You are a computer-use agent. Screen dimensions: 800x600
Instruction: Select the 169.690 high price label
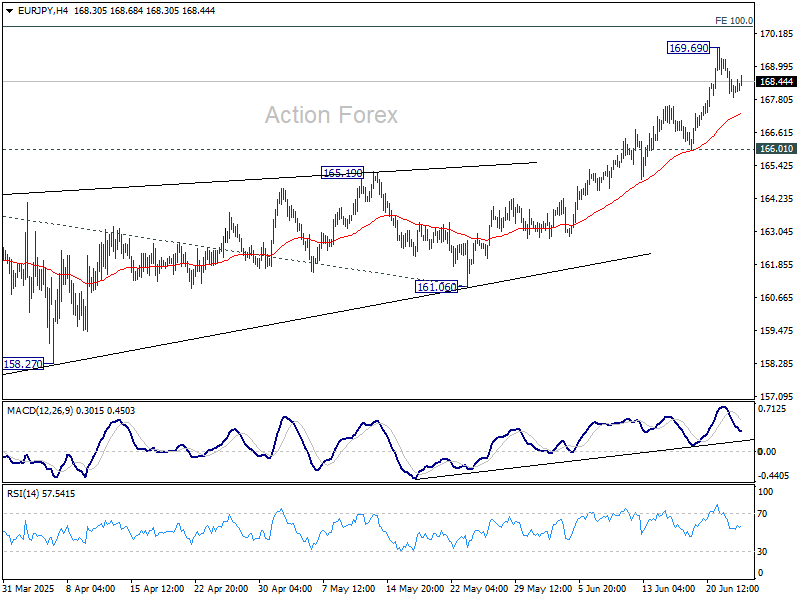pyautogui.click(x=689, y=48)
